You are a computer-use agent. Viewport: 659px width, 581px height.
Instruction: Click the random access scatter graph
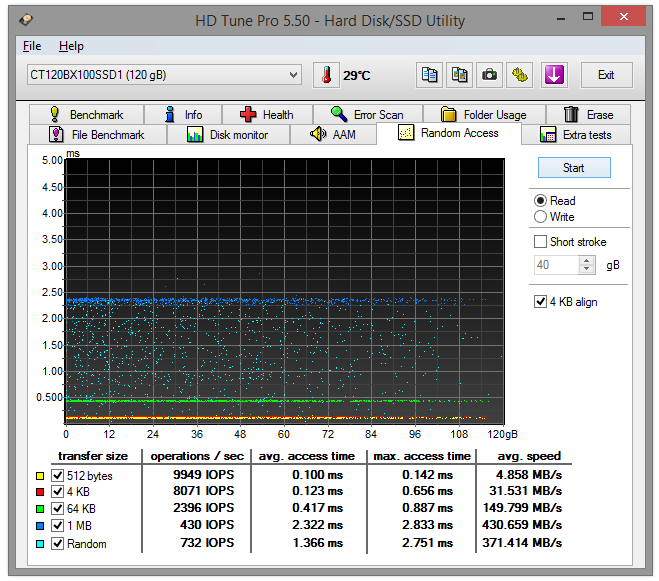pyautogui.click(x=285, y=291)
